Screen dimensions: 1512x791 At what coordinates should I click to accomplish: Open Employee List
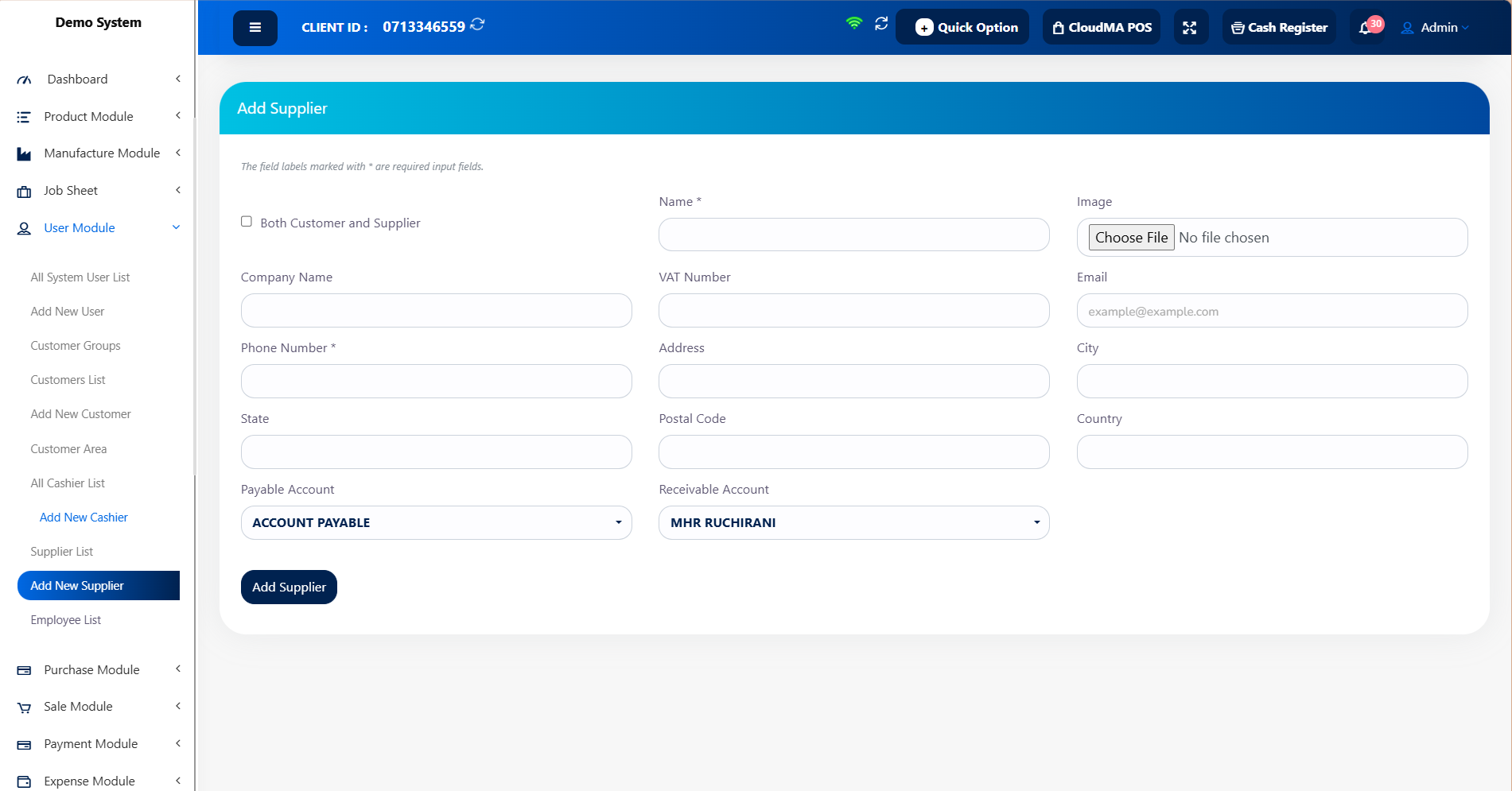(x=66, y=620)
